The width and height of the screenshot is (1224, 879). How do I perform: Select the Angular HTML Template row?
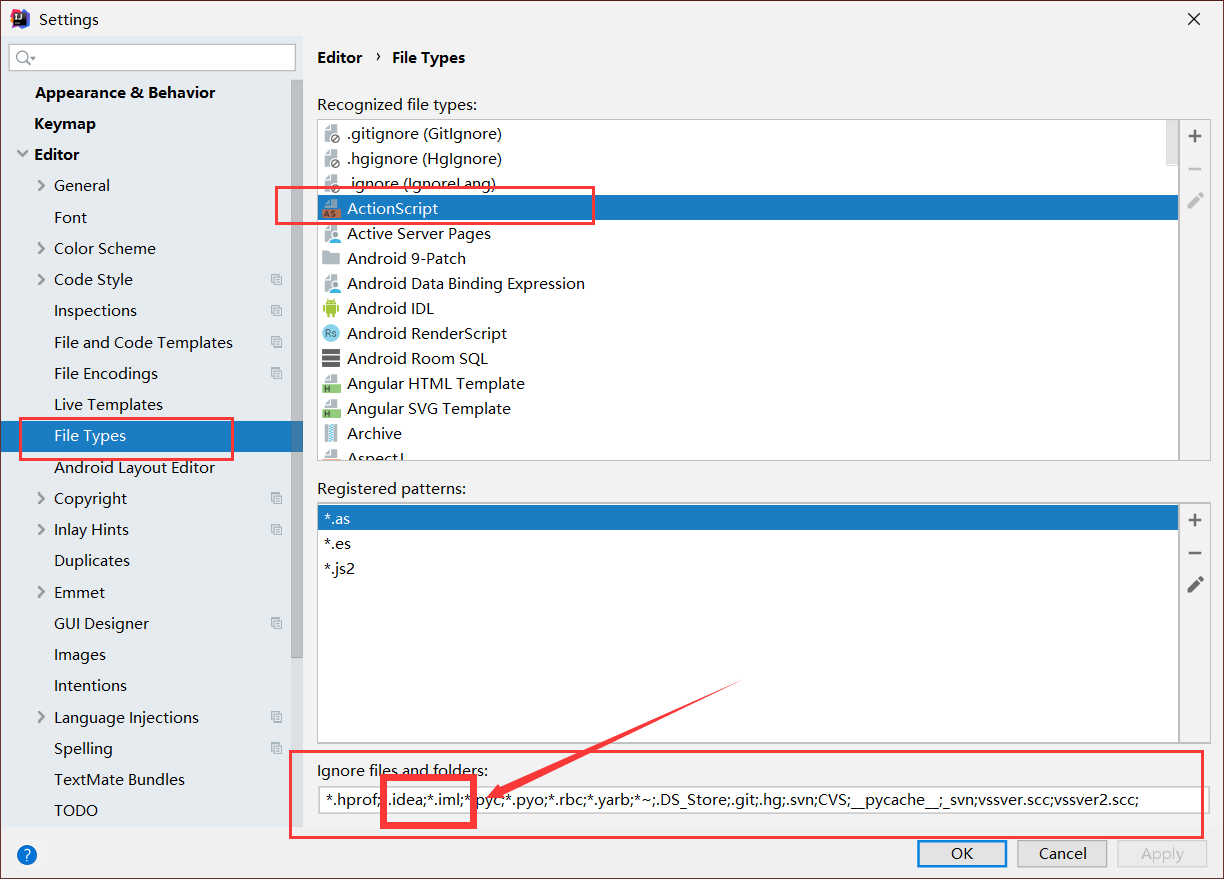[x=748, y=384]
